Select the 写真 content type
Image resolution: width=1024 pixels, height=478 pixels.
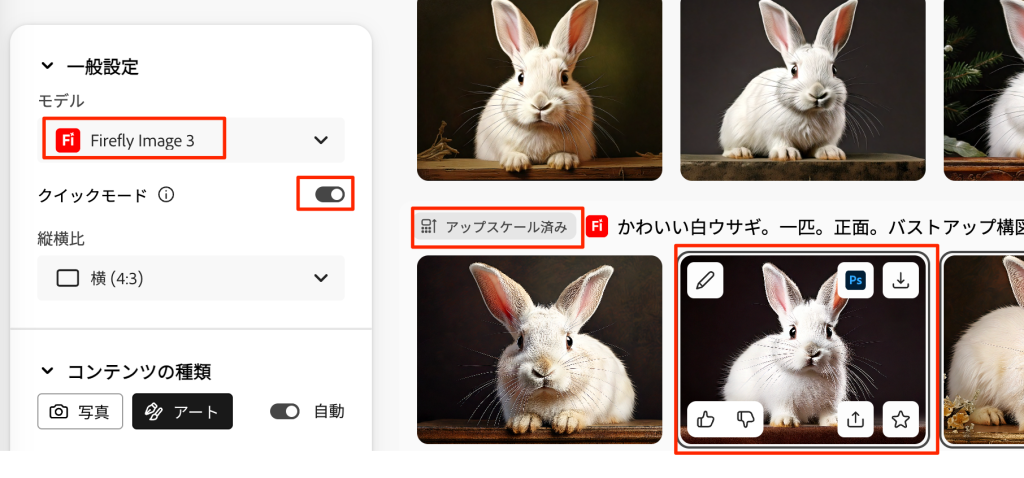click(80, 411)
